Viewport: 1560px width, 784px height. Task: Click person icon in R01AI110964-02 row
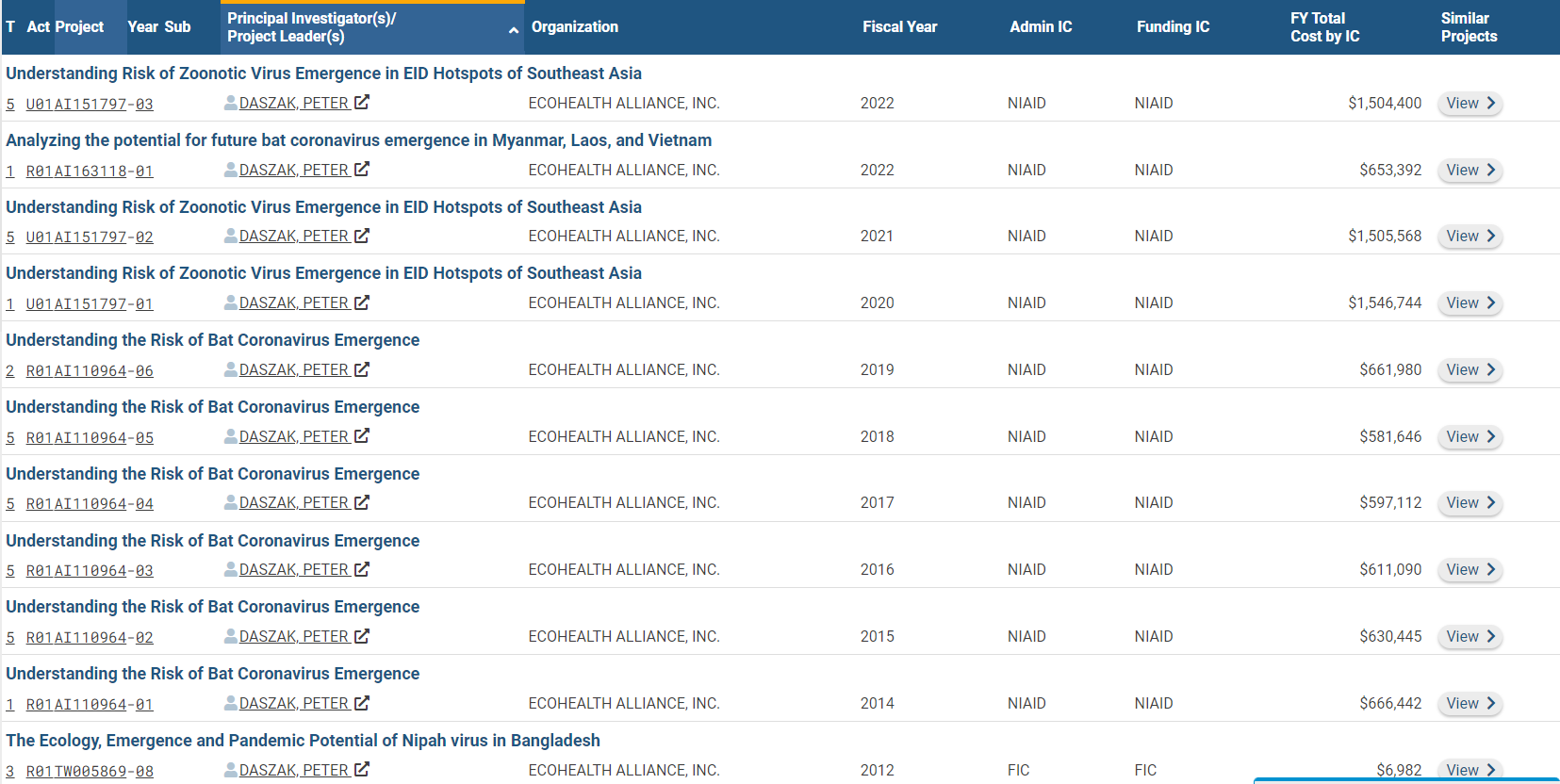click(231, 636)
